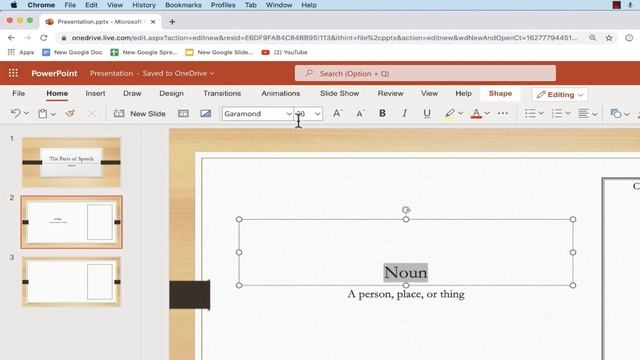Select slide 2 thumbnail
This screenshot has height=360, width=640.
[71, 222]
